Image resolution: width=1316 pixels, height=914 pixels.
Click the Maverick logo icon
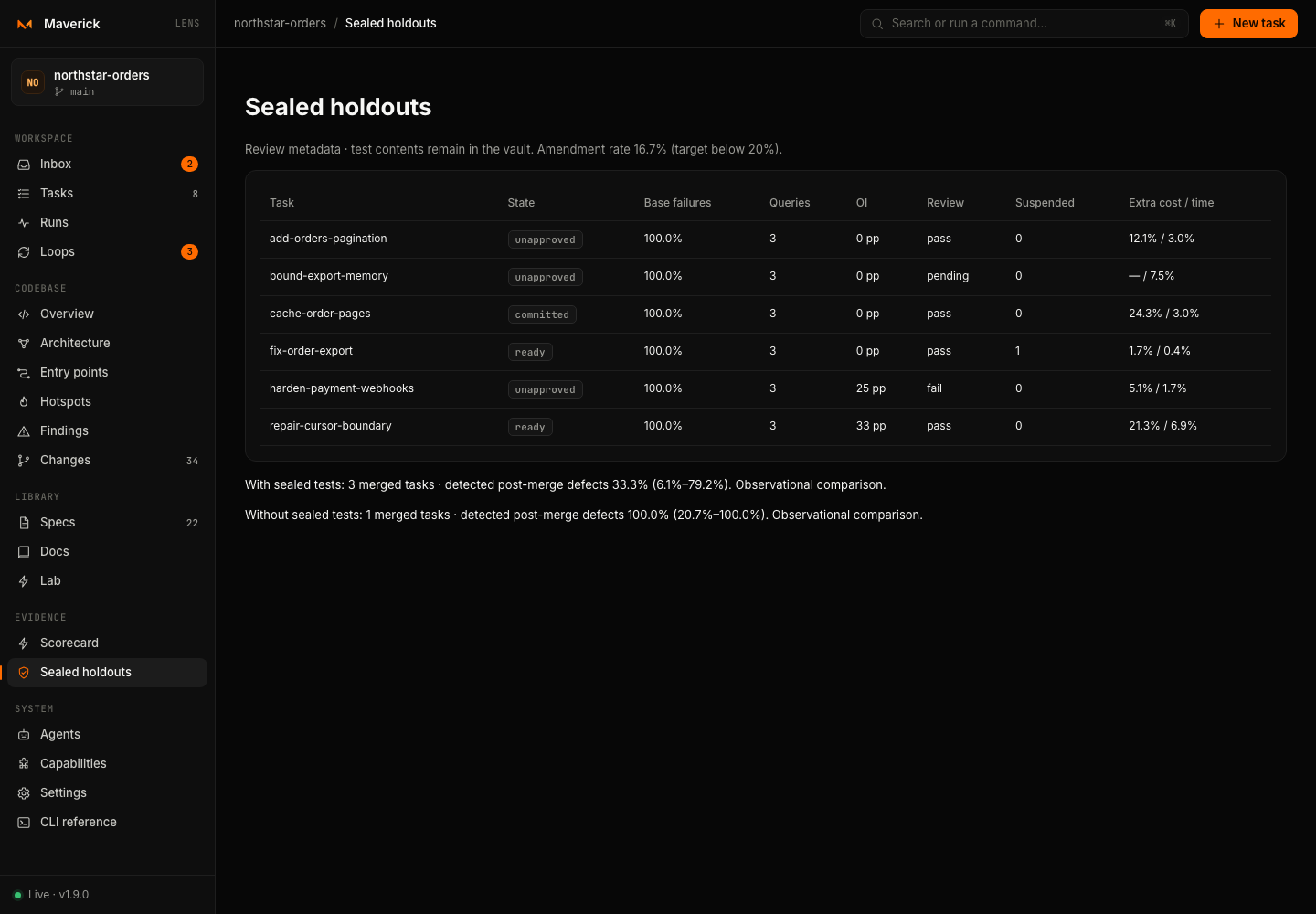coord(25,24)
